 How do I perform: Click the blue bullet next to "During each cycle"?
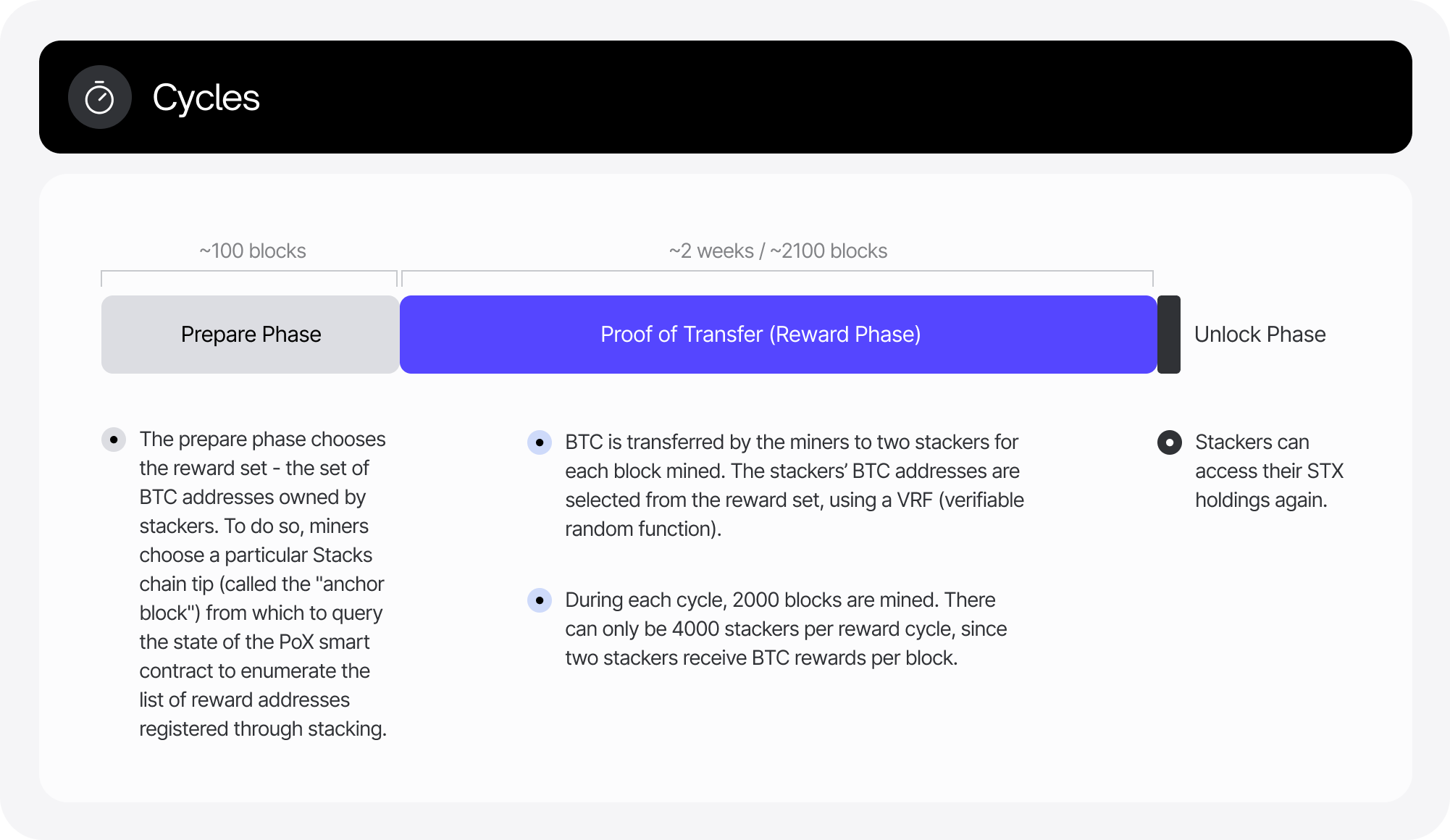coord(540,600)
